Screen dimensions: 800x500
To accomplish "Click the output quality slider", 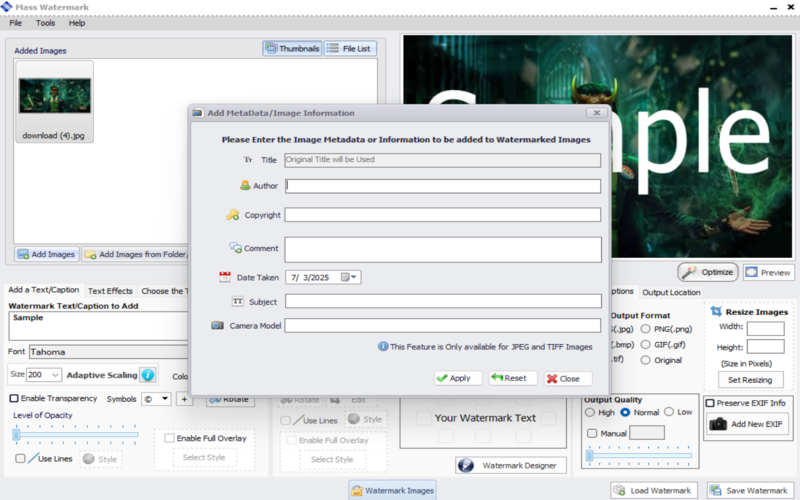I will 639,455.
